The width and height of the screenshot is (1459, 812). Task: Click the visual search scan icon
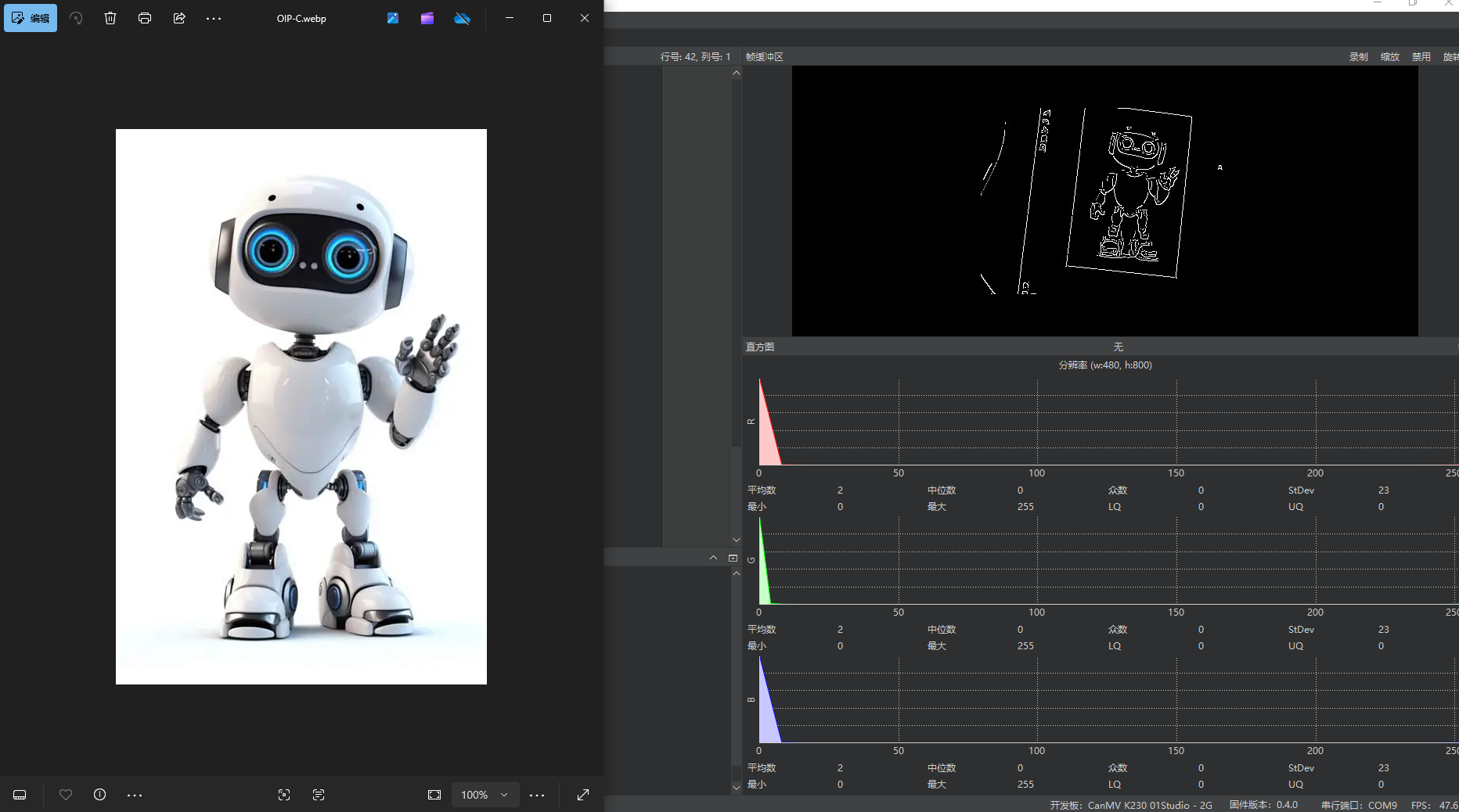284,795
